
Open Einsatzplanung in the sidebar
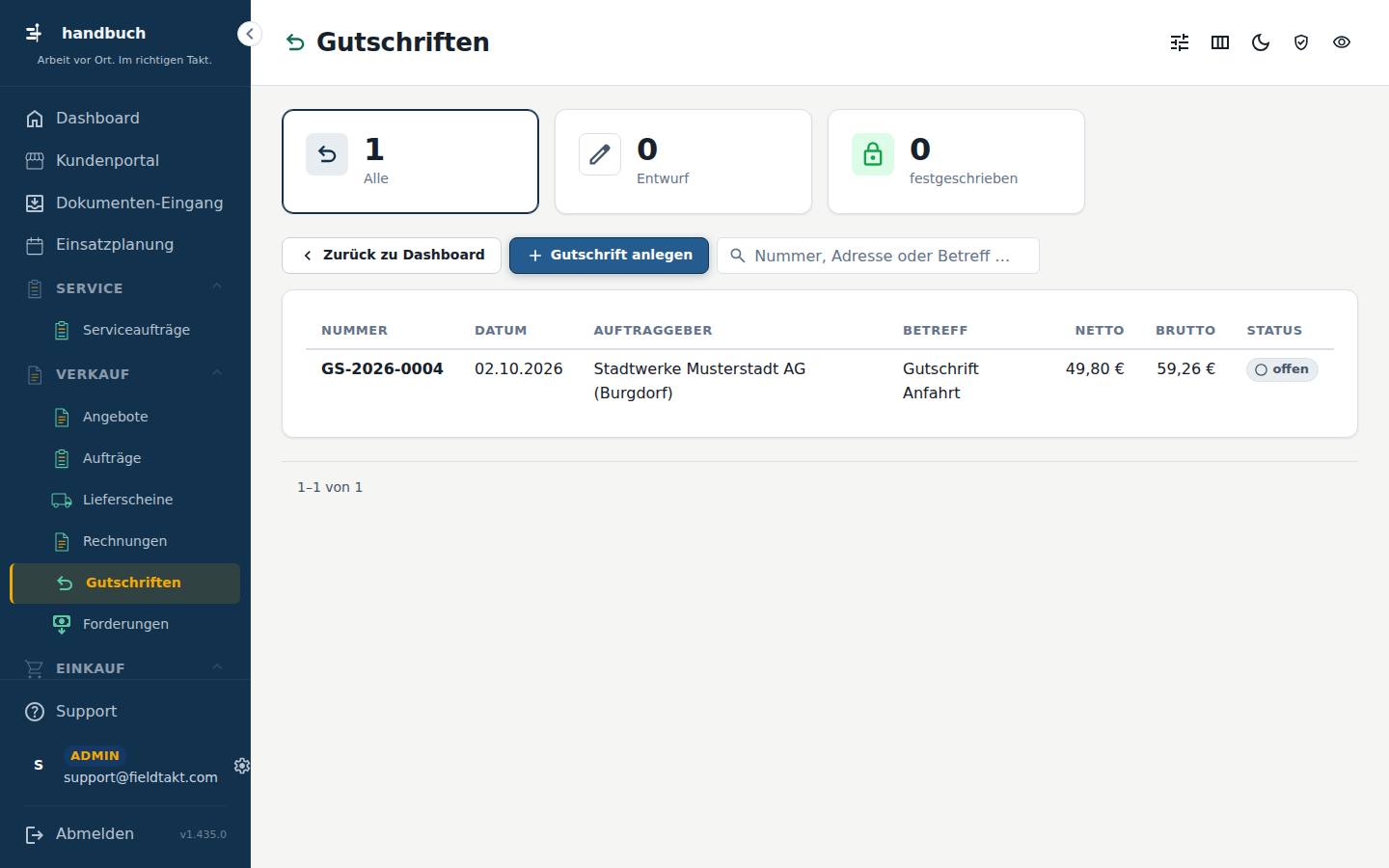pos(125,245)
